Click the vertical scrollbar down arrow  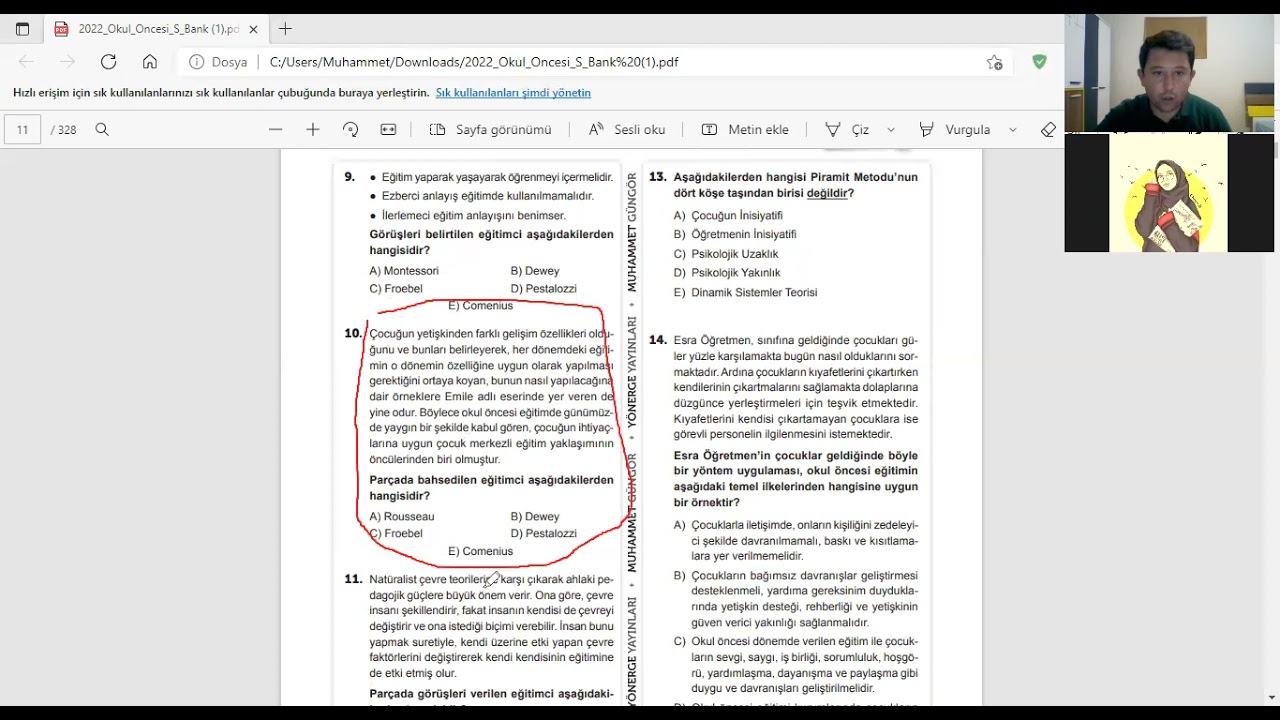point(1272,697)
